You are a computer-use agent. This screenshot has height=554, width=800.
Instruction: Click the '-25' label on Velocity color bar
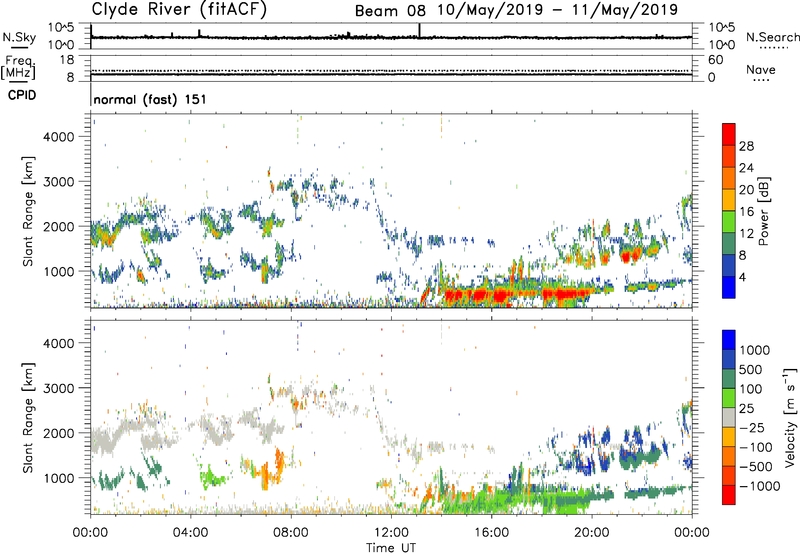point(752,428)
